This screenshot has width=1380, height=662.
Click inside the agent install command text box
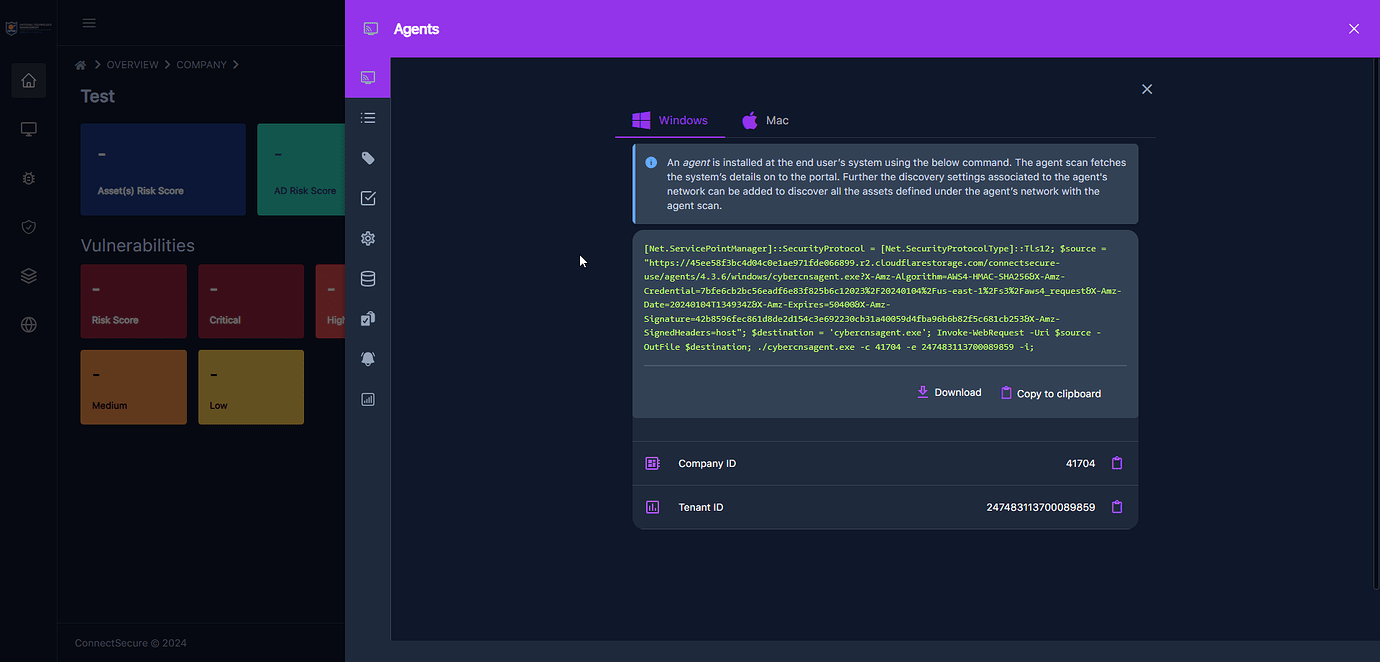point(884,300)
